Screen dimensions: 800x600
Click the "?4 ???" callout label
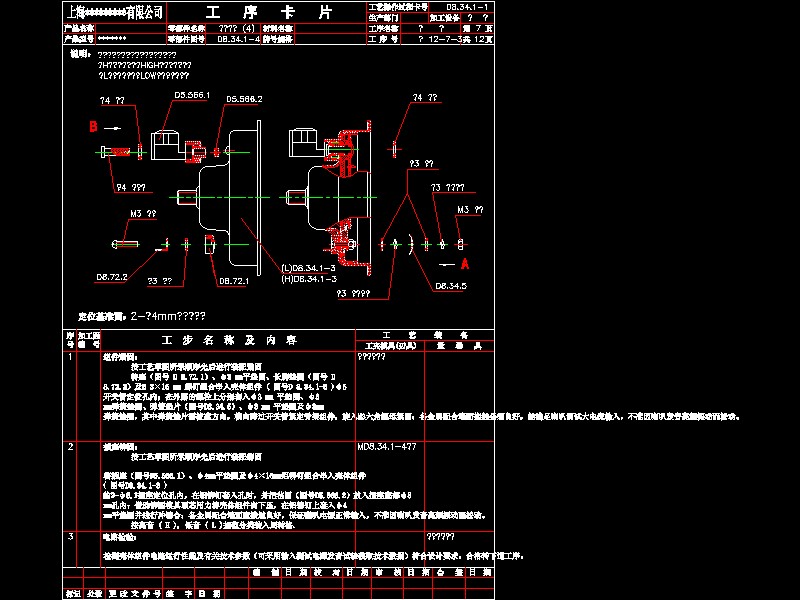pyautogui.click(x=131, y=188)
